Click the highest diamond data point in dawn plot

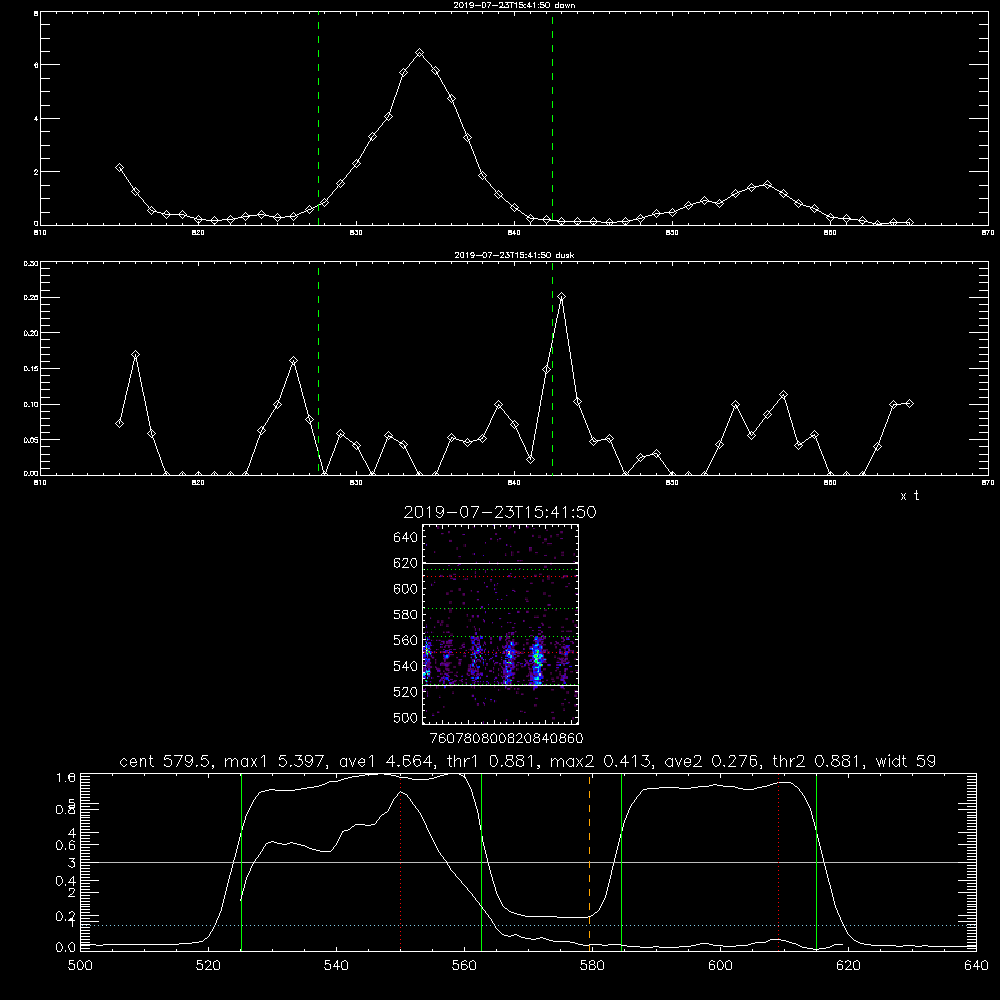pyautogui.click(x=420, y=53)
